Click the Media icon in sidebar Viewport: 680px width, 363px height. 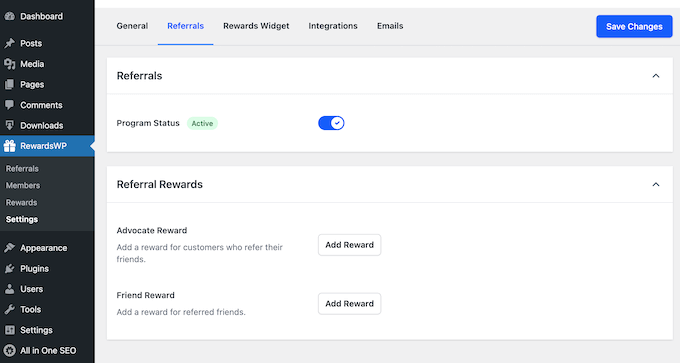point(10,64)
